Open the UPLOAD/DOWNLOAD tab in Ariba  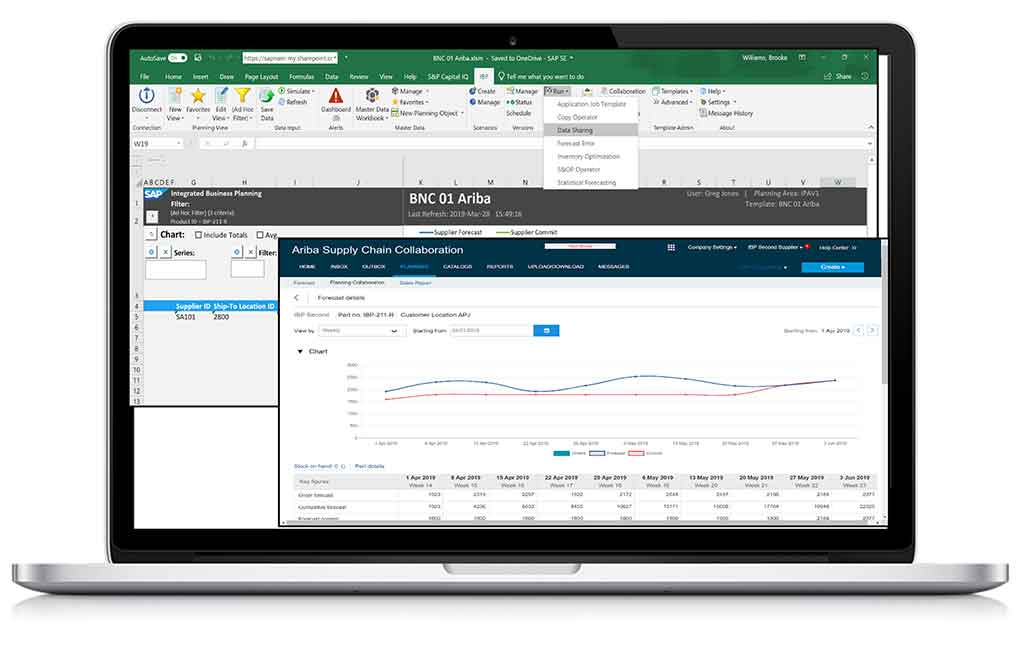(x=556, y=267)
